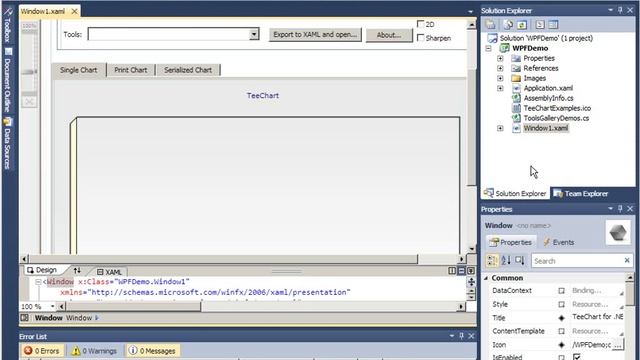Switch to the Design view tab
Viewport: 640px width, 360px height.
coord(42,270)
